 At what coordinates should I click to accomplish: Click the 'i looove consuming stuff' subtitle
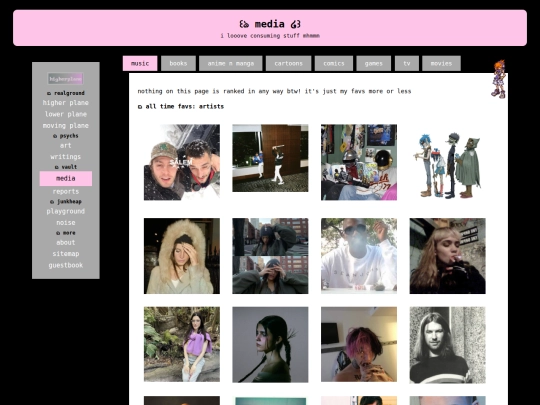[x=270, y=36]
